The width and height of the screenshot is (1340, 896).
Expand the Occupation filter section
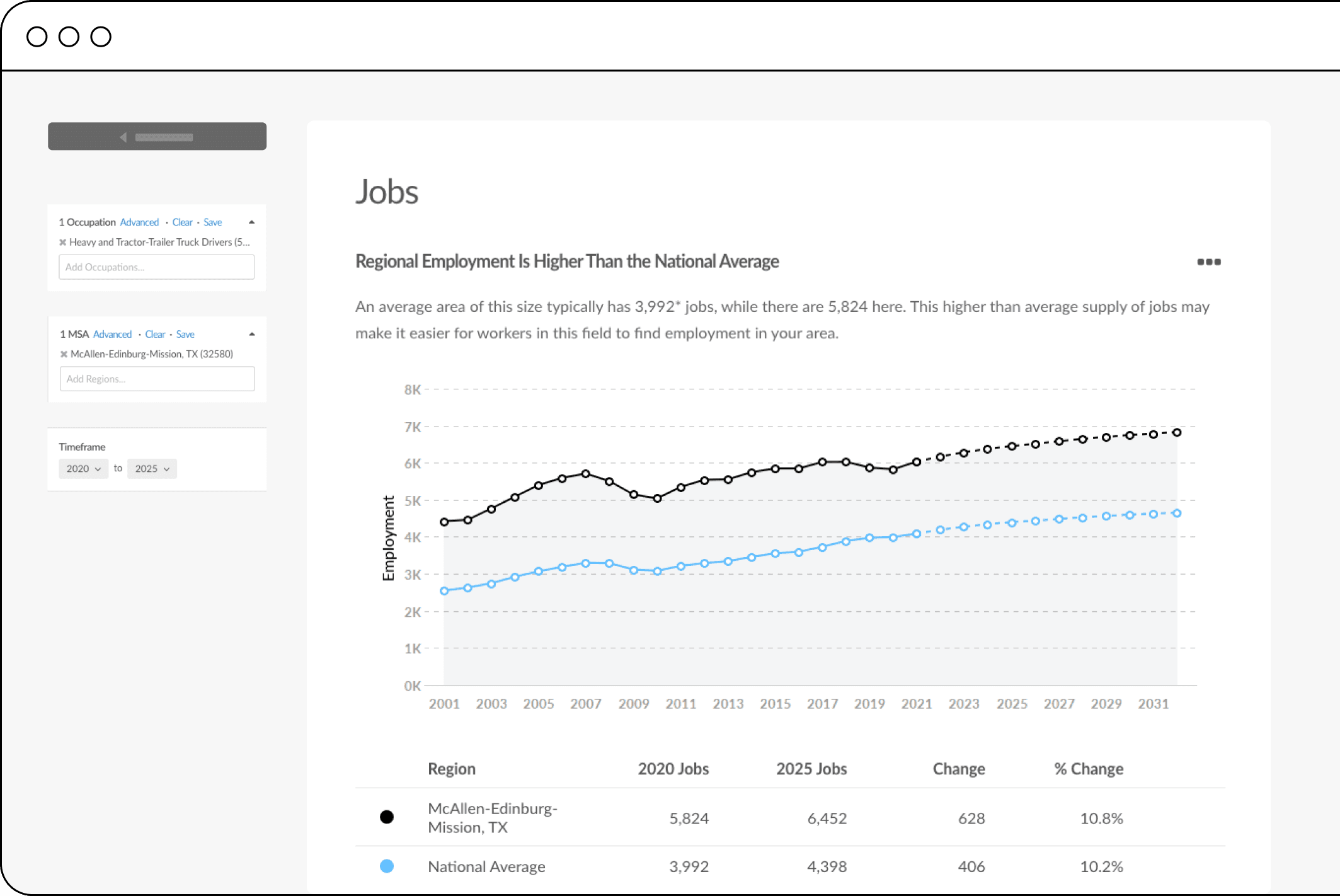point(252,222)
